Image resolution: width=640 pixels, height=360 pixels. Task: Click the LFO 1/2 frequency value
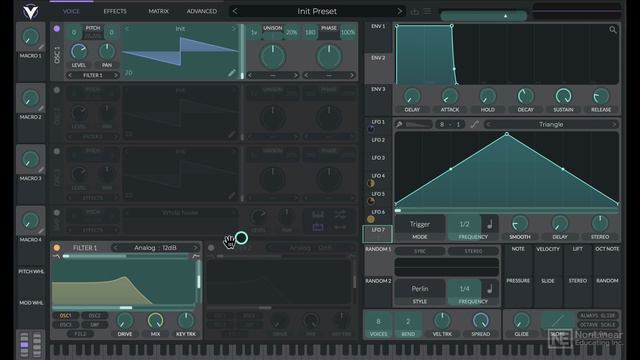464,224
